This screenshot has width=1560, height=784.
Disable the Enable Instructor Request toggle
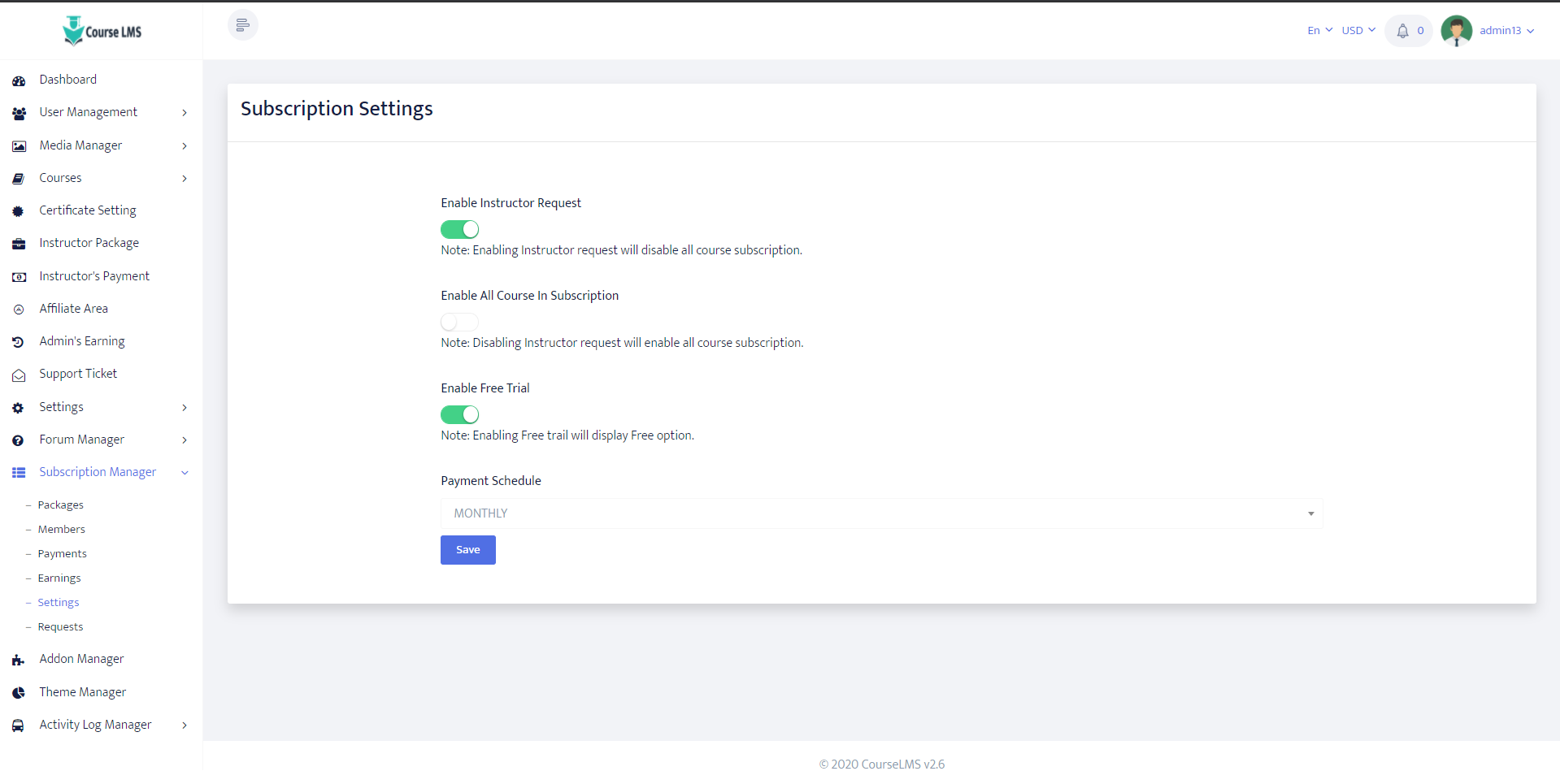coord(459,230)
